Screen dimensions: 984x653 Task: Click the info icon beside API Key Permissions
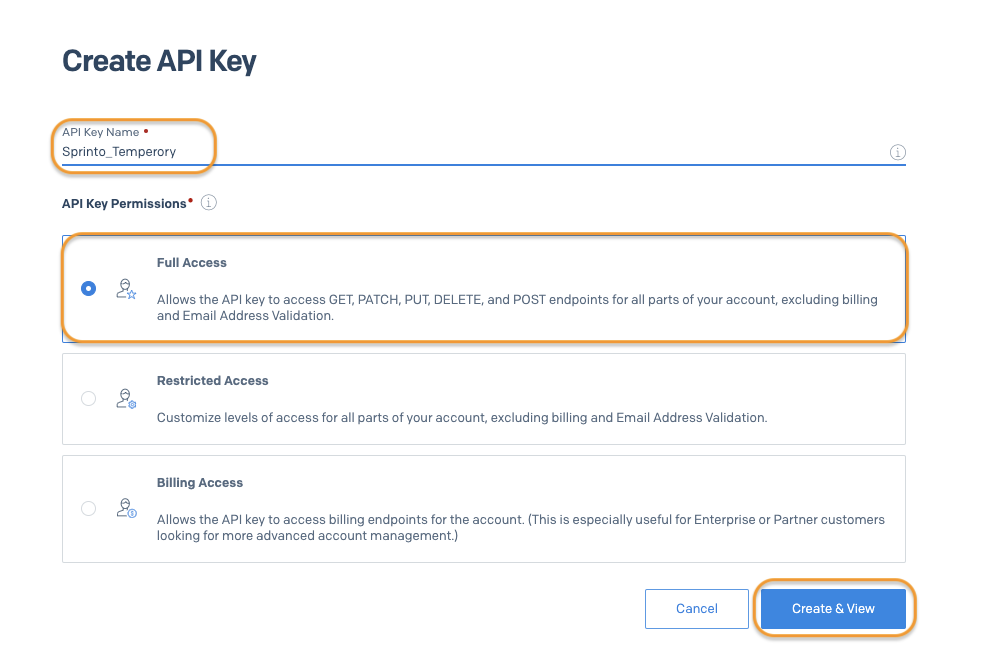208,203
